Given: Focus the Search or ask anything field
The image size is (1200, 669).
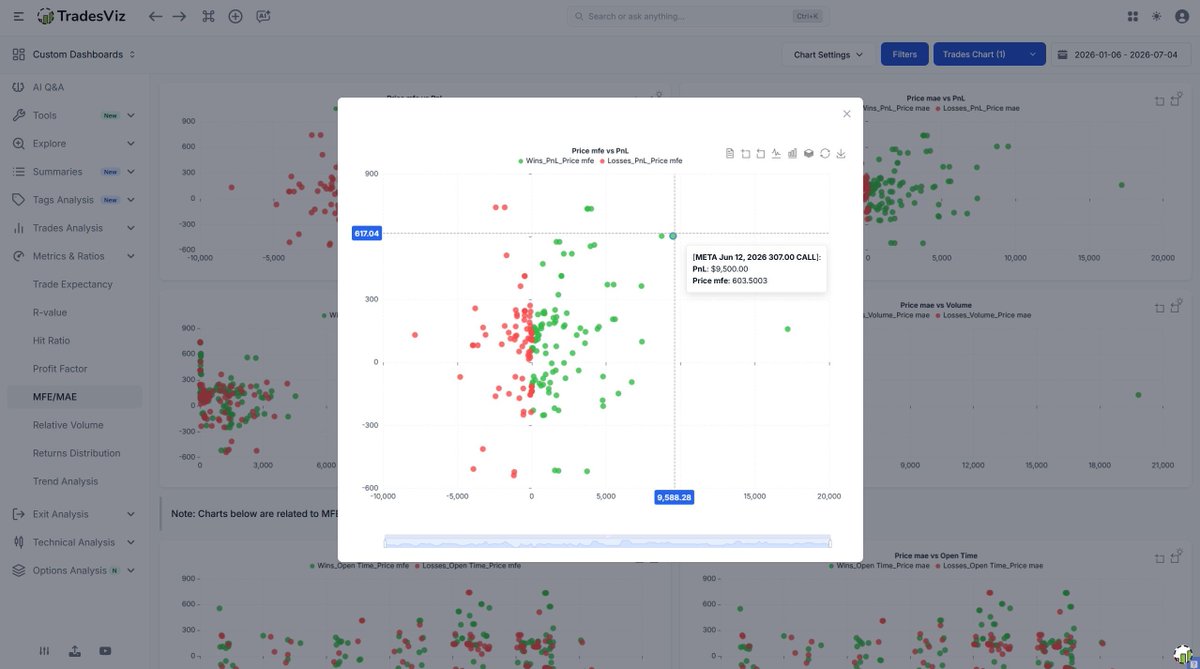Looking at the screenshot, I should [697, 16].
